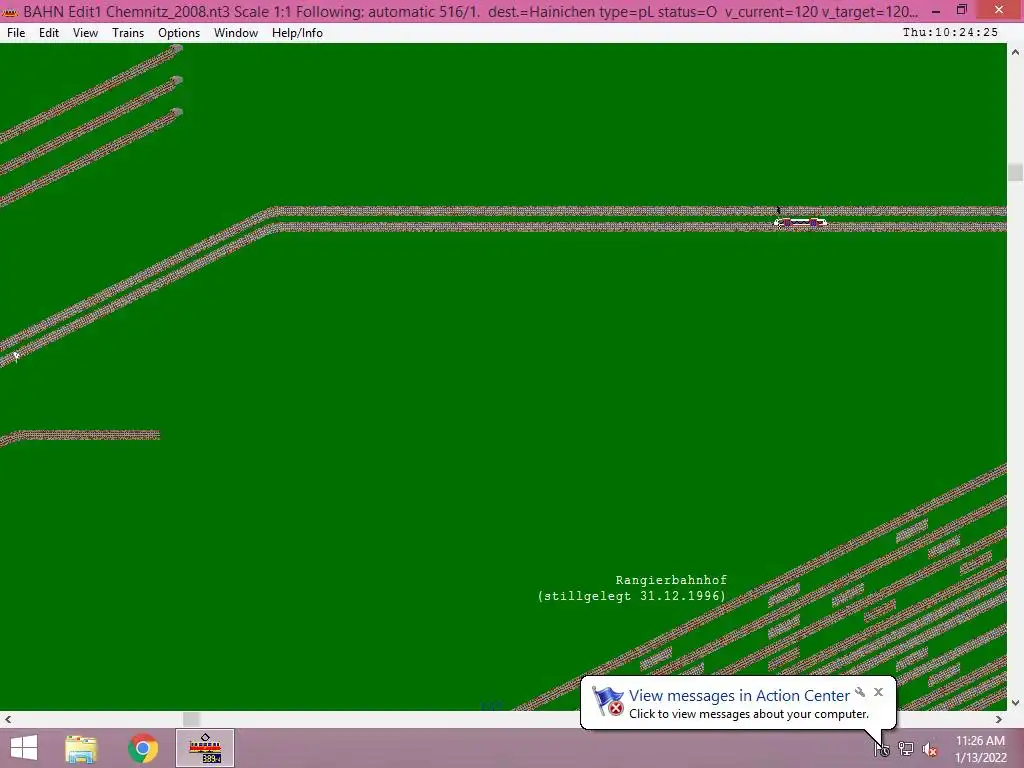Viewport: 1024px width, 768px height.
Task: Open the Edit menu
Action: pyautogui.click(x=49, y=33)
